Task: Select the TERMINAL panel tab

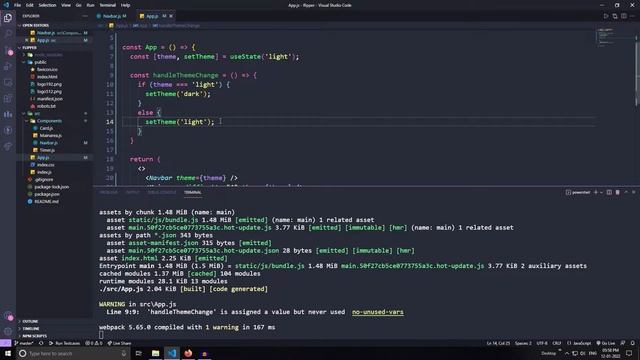Action: click(193, 192)
